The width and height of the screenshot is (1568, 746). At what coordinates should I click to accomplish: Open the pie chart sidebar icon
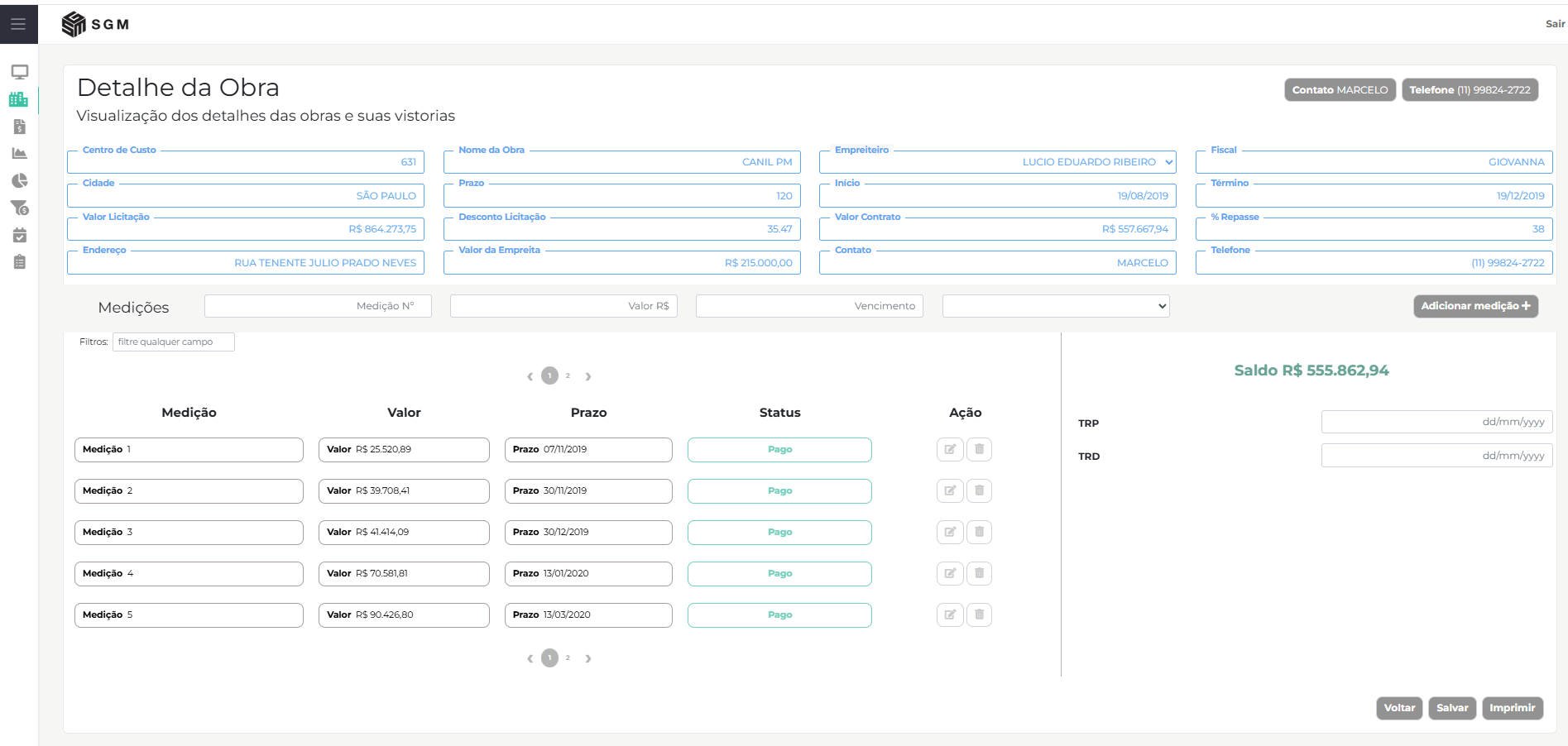(x=19, y=180)
